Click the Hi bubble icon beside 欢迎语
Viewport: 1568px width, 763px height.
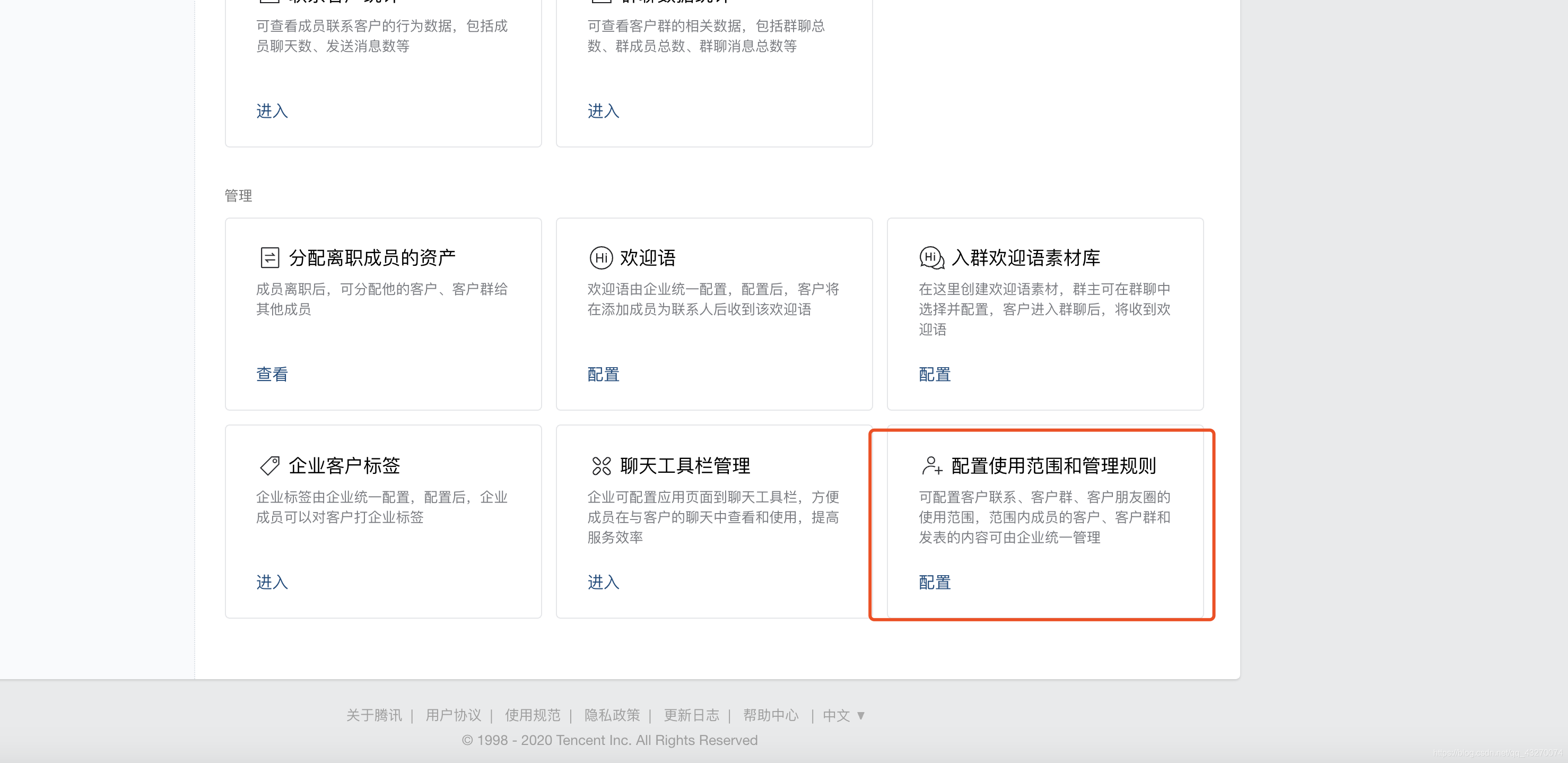coord(602,257)
